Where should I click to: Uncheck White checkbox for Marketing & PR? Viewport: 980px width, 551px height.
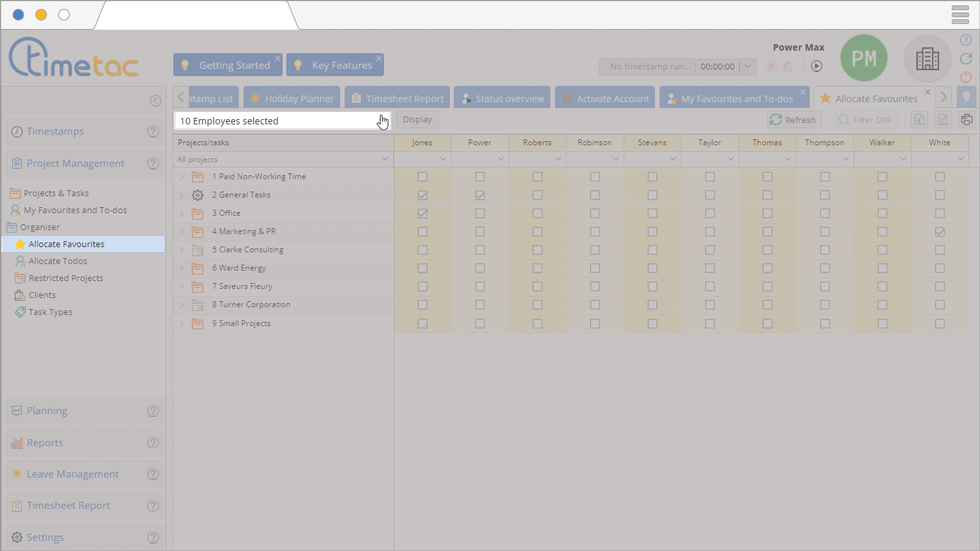(939, 232)
